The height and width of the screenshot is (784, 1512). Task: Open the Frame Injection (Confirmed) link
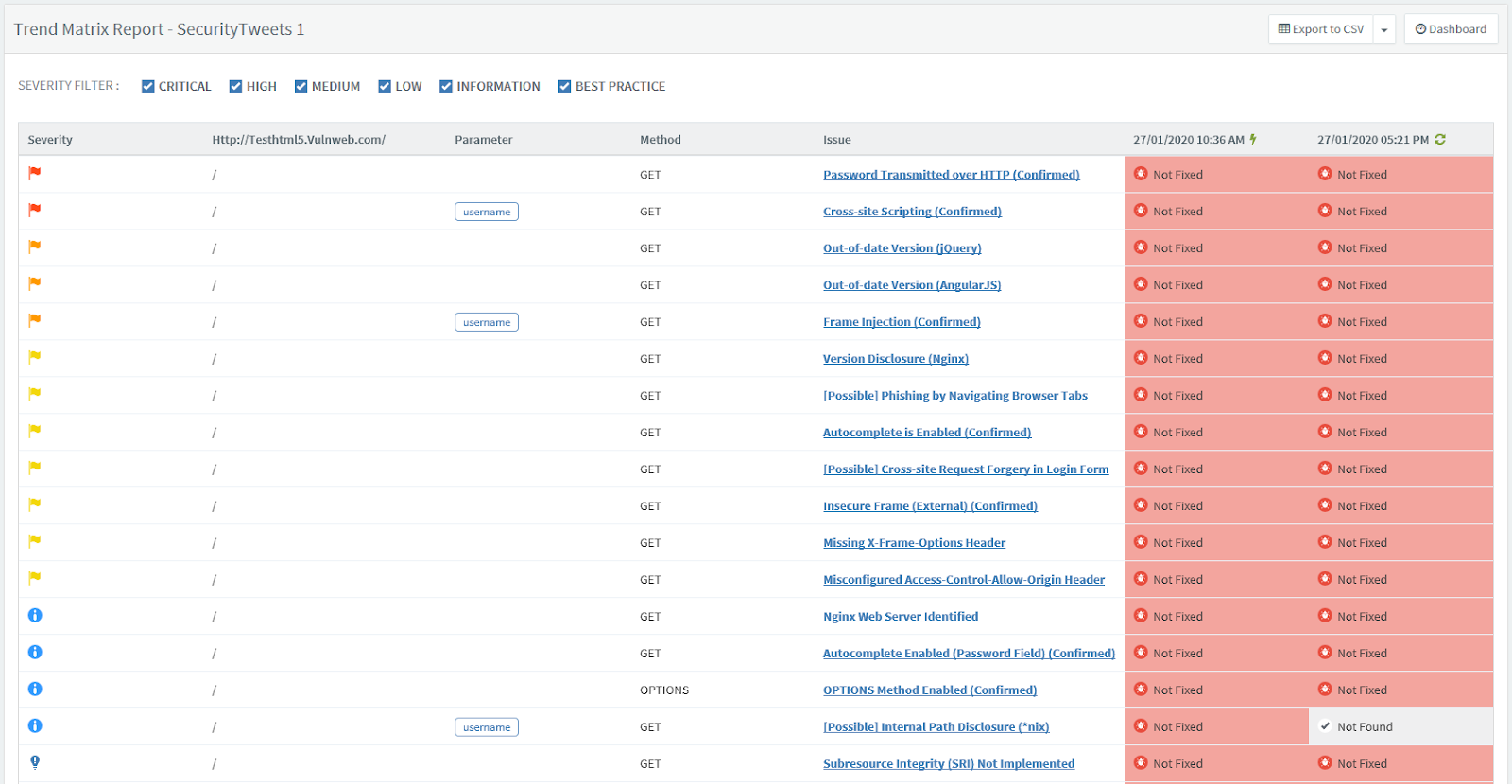(x=902, y=322)
